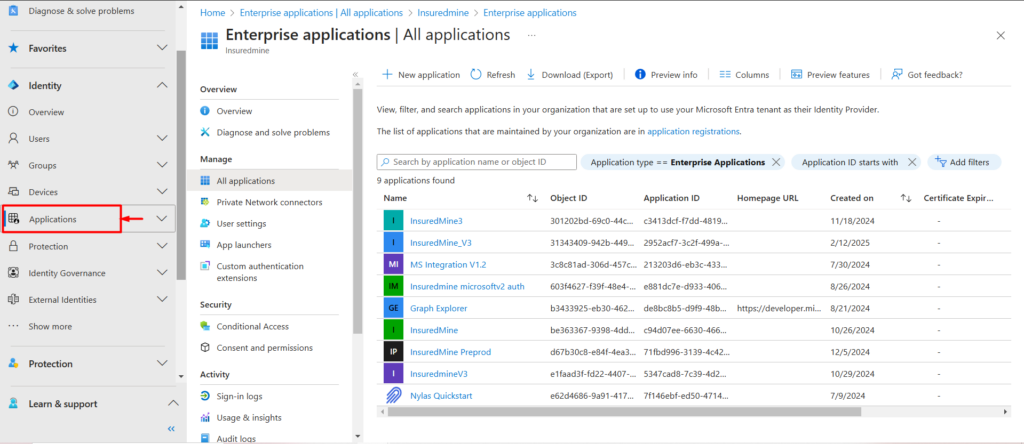Click the Consent and permissions cube icon
This screenshot has width=1024, height=444.
click(x=205, y=348)
